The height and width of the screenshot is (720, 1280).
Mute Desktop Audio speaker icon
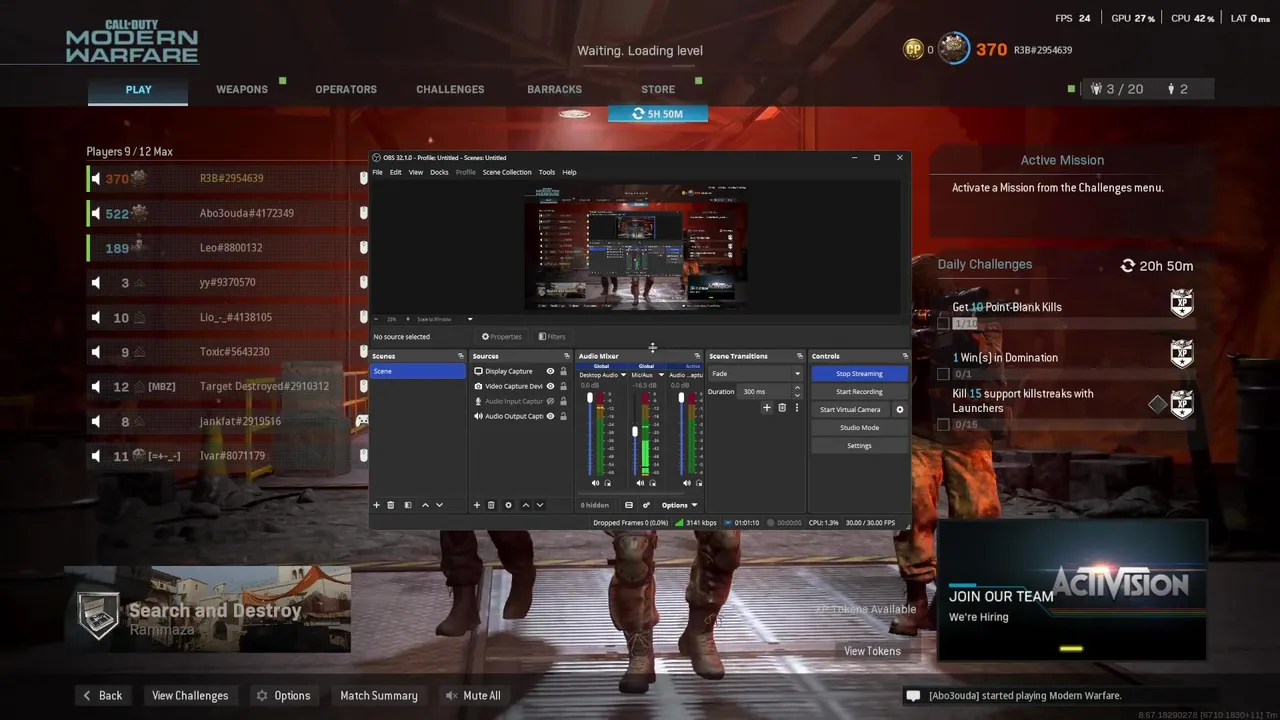pos(595,483)
